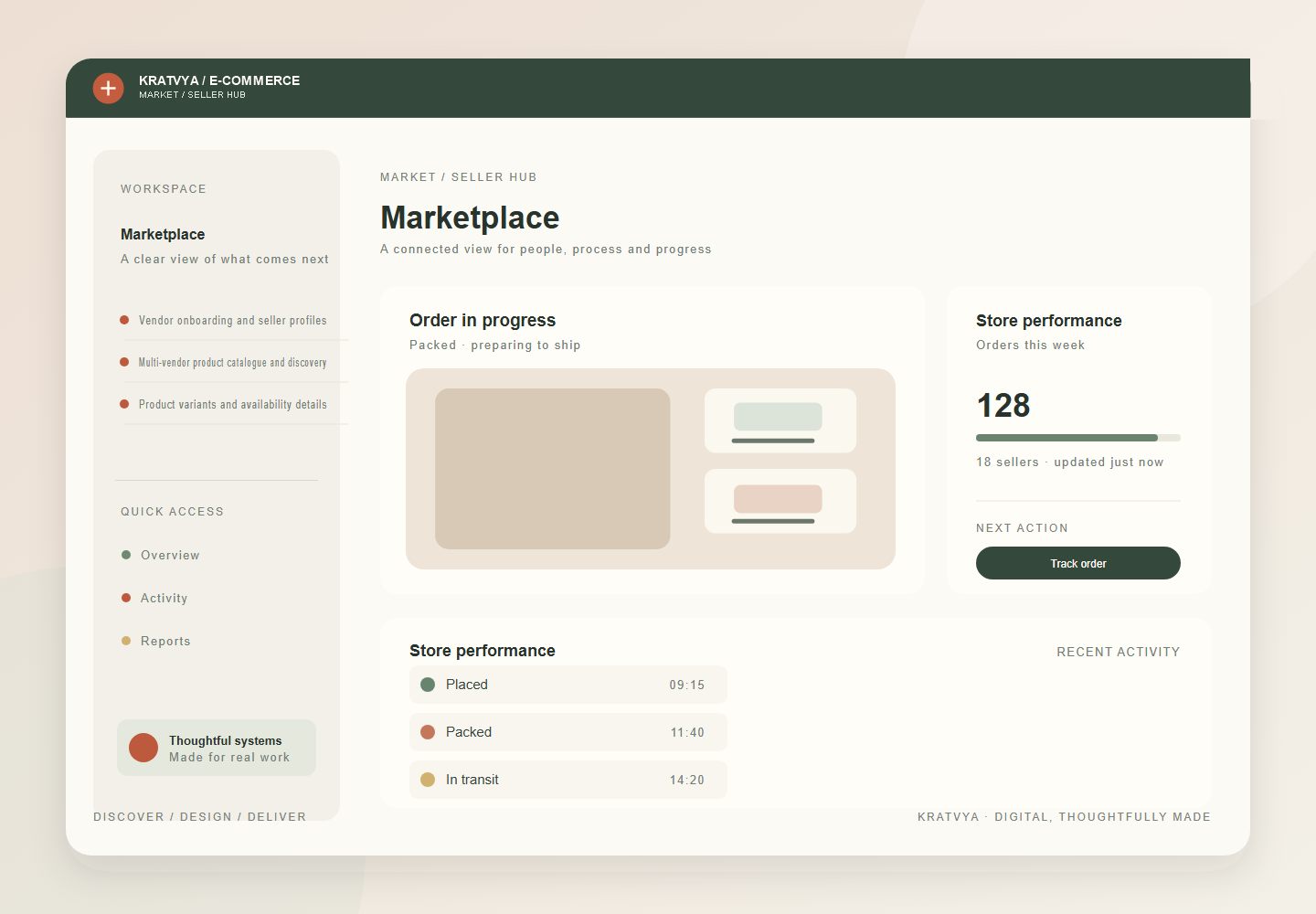Click the yellow dot beside In transit
The image size is (1316, 914).
click(427, 780)
